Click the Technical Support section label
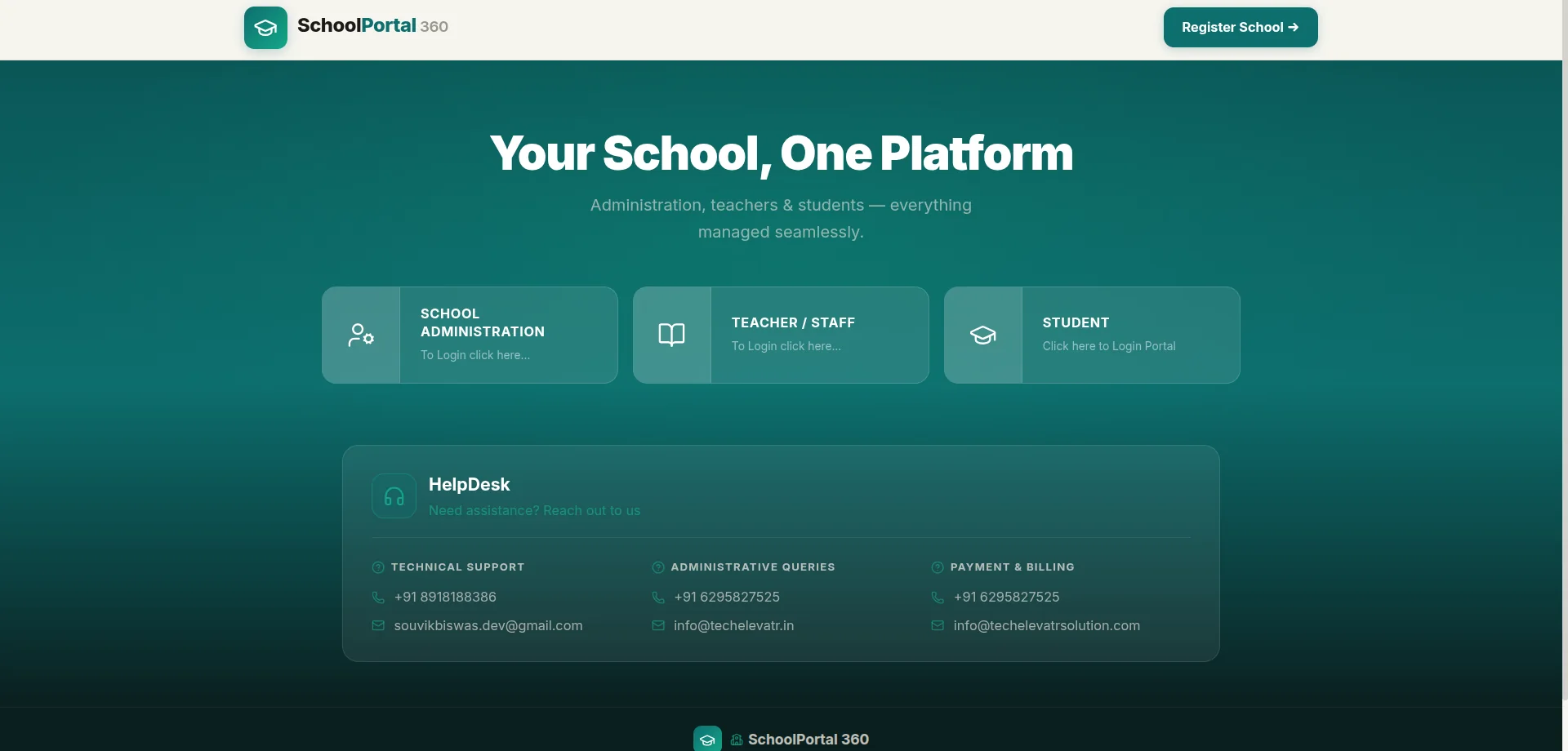Viewport: 1568px width, 751px height. (x=457, y=567)
